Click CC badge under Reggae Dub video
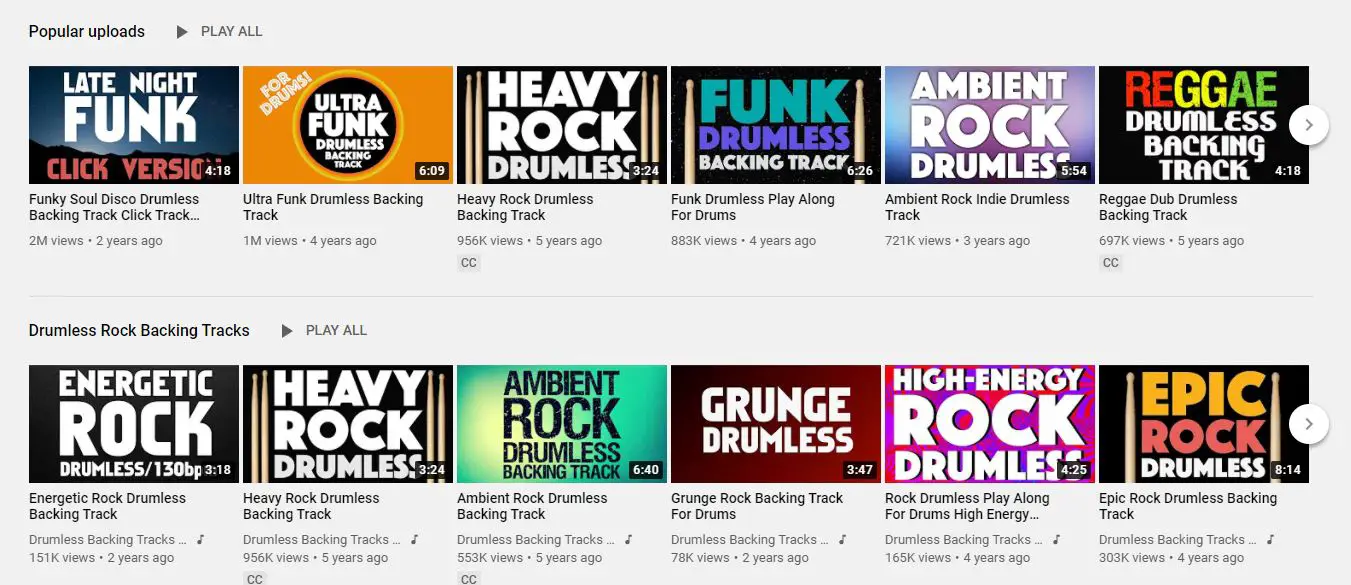1351x585 pixels. [x=1110, y=263]
